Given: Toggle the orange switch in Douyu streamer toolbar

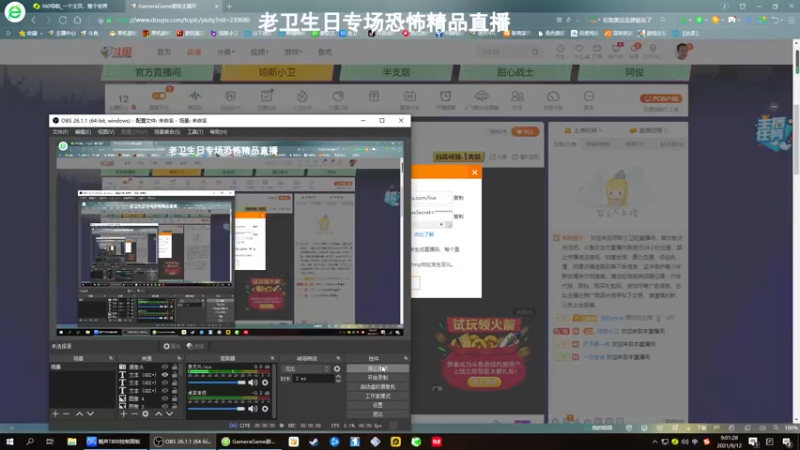Looking at the screenshot, I should click(159, 96).
